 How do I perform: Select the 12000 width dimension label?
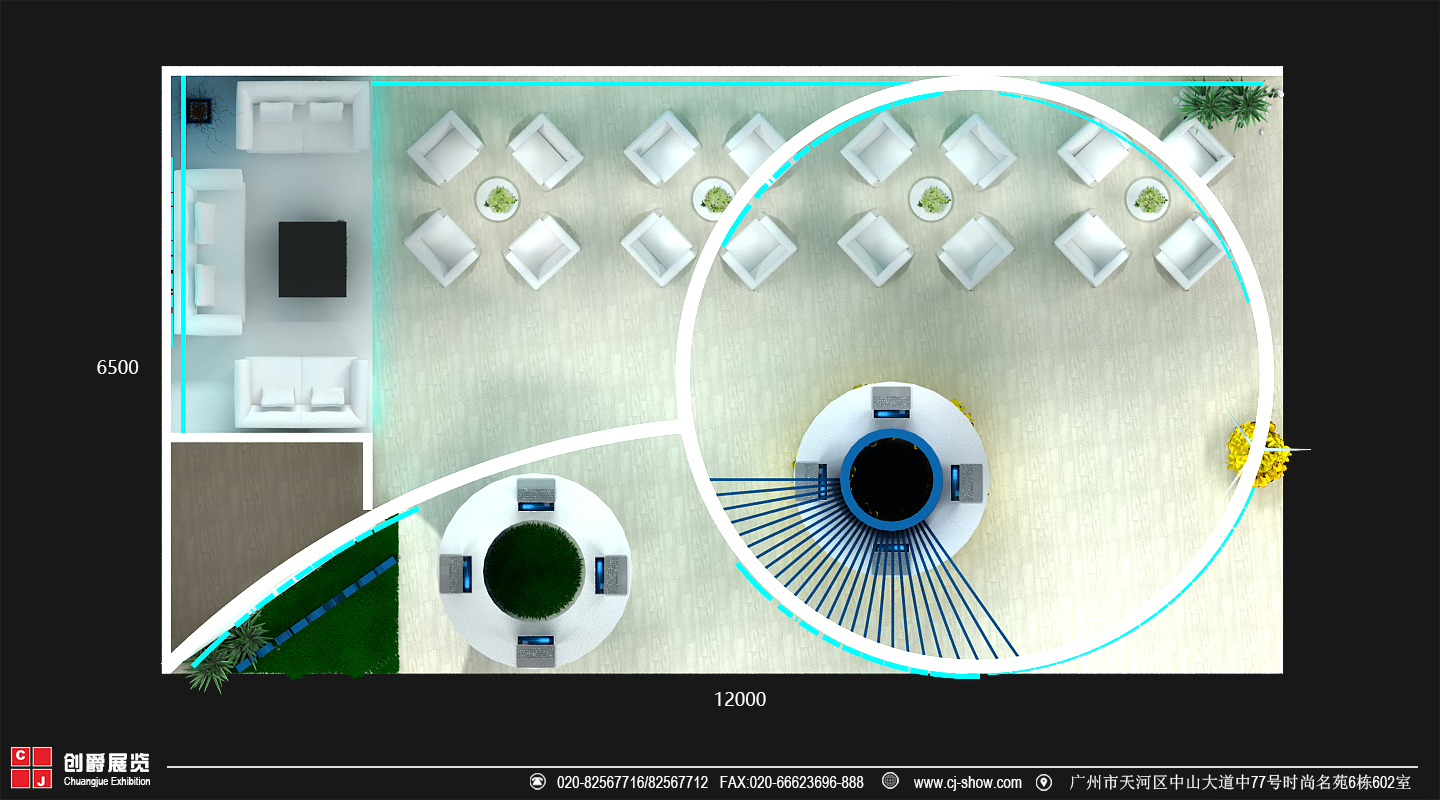pos(740,700)
